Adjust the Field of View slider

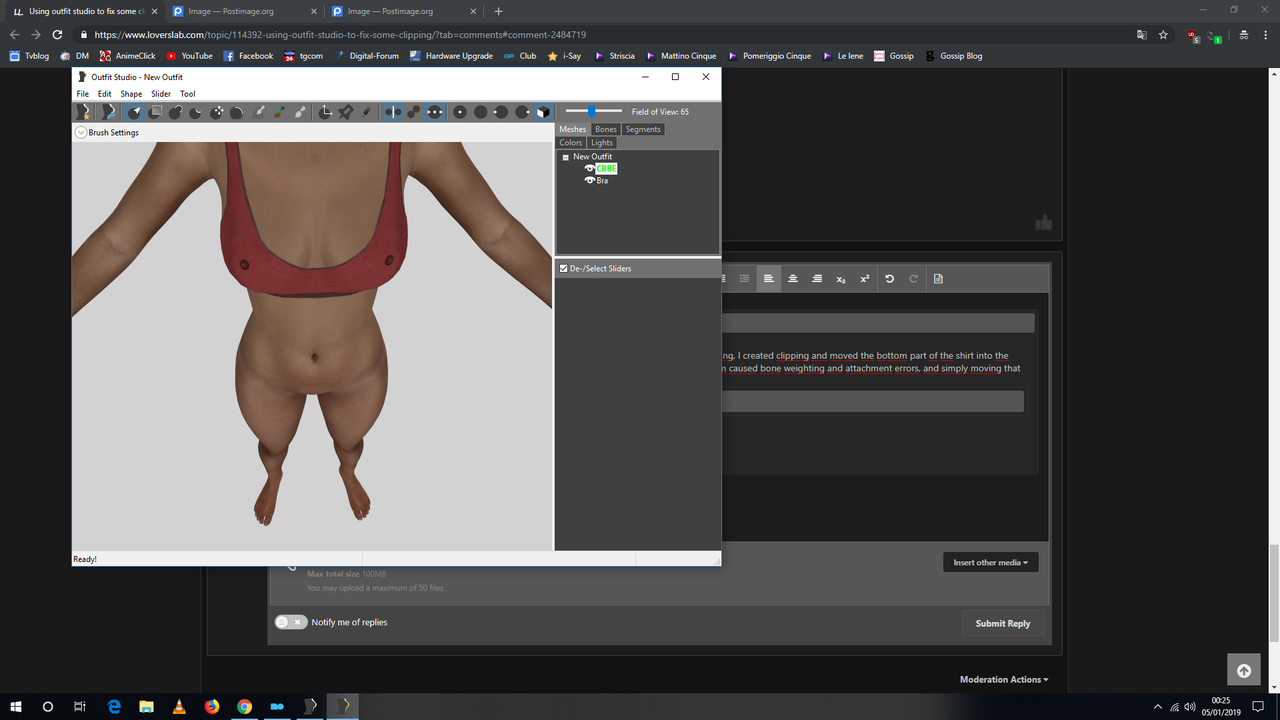[x=592, y=111]
